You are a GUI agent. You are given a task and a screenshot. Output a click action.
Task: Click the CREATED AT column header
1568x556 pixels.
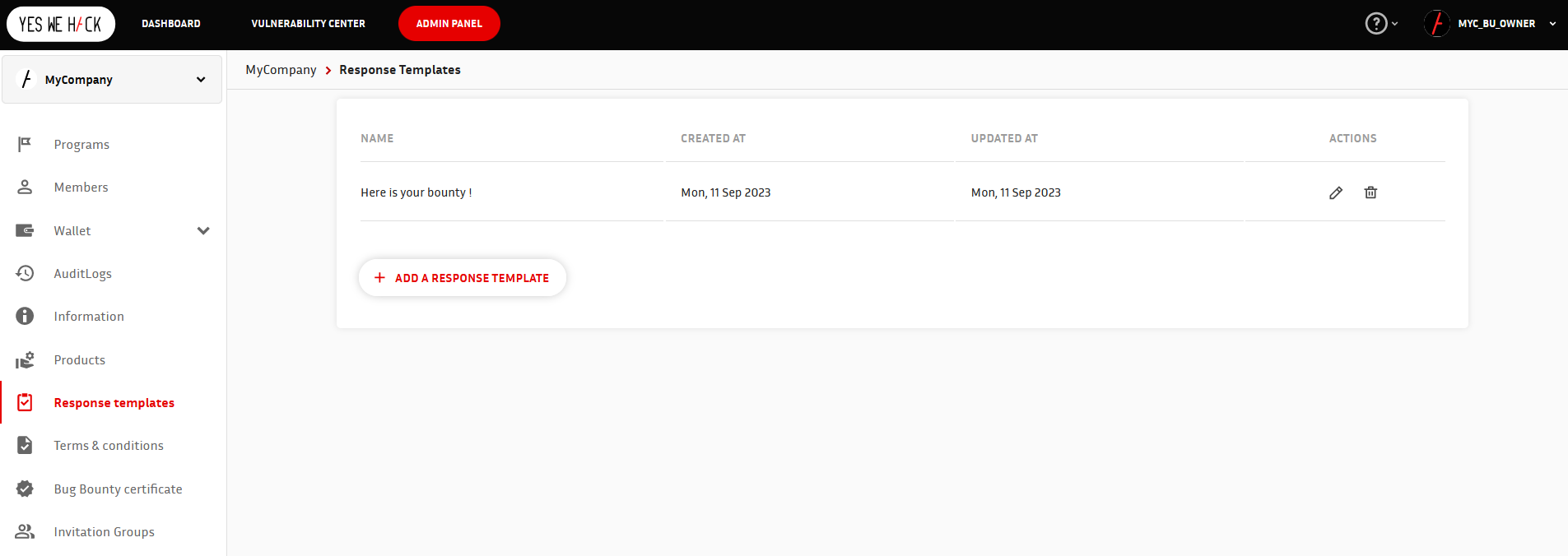(713, 138)
